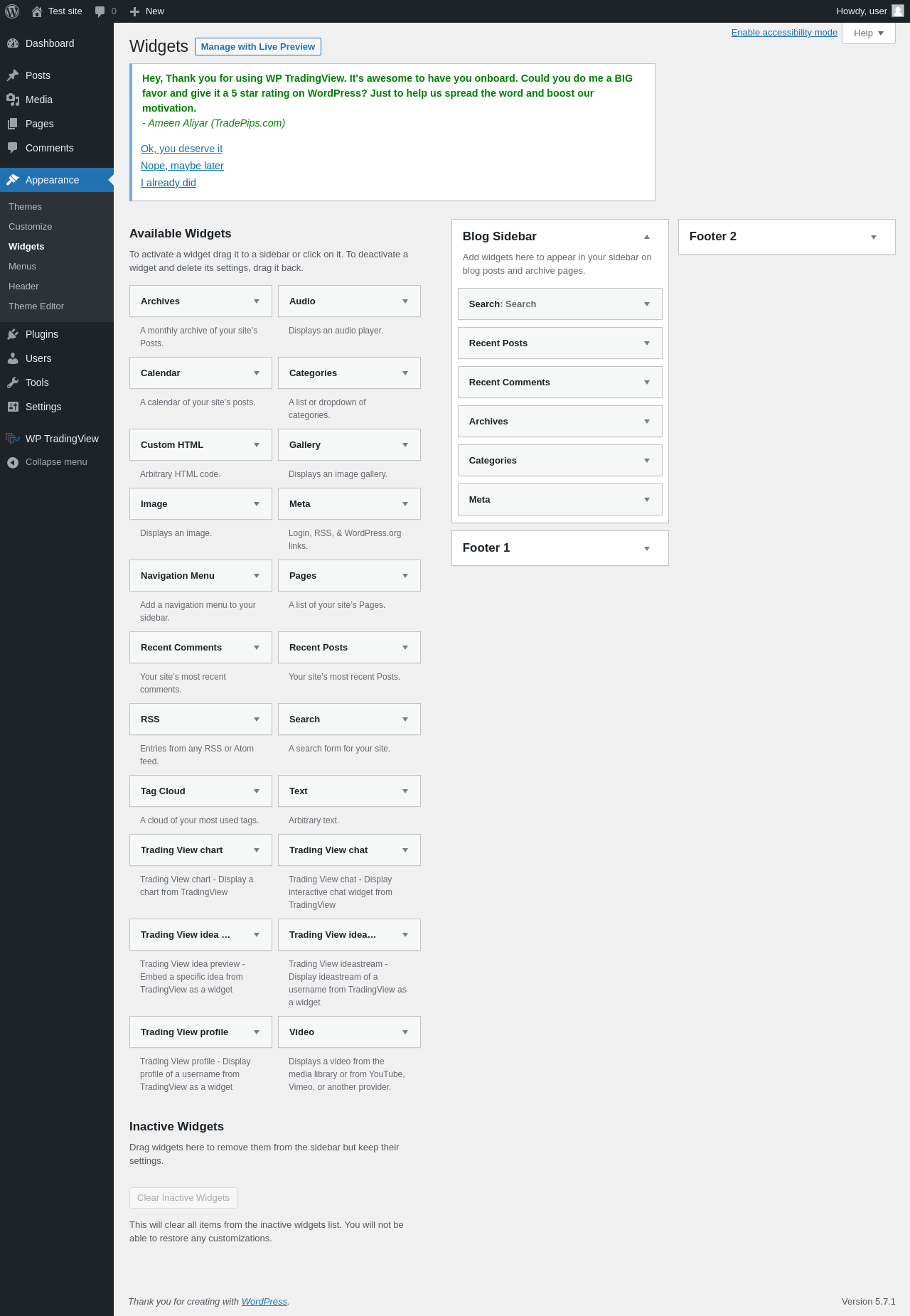Expand the available Video widget arrow
The image size is (910, 1316).
click(x=405, y=1032)
